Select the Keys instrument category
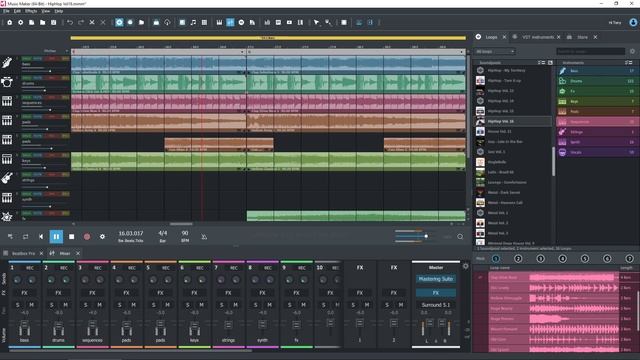 pos(597,102)
